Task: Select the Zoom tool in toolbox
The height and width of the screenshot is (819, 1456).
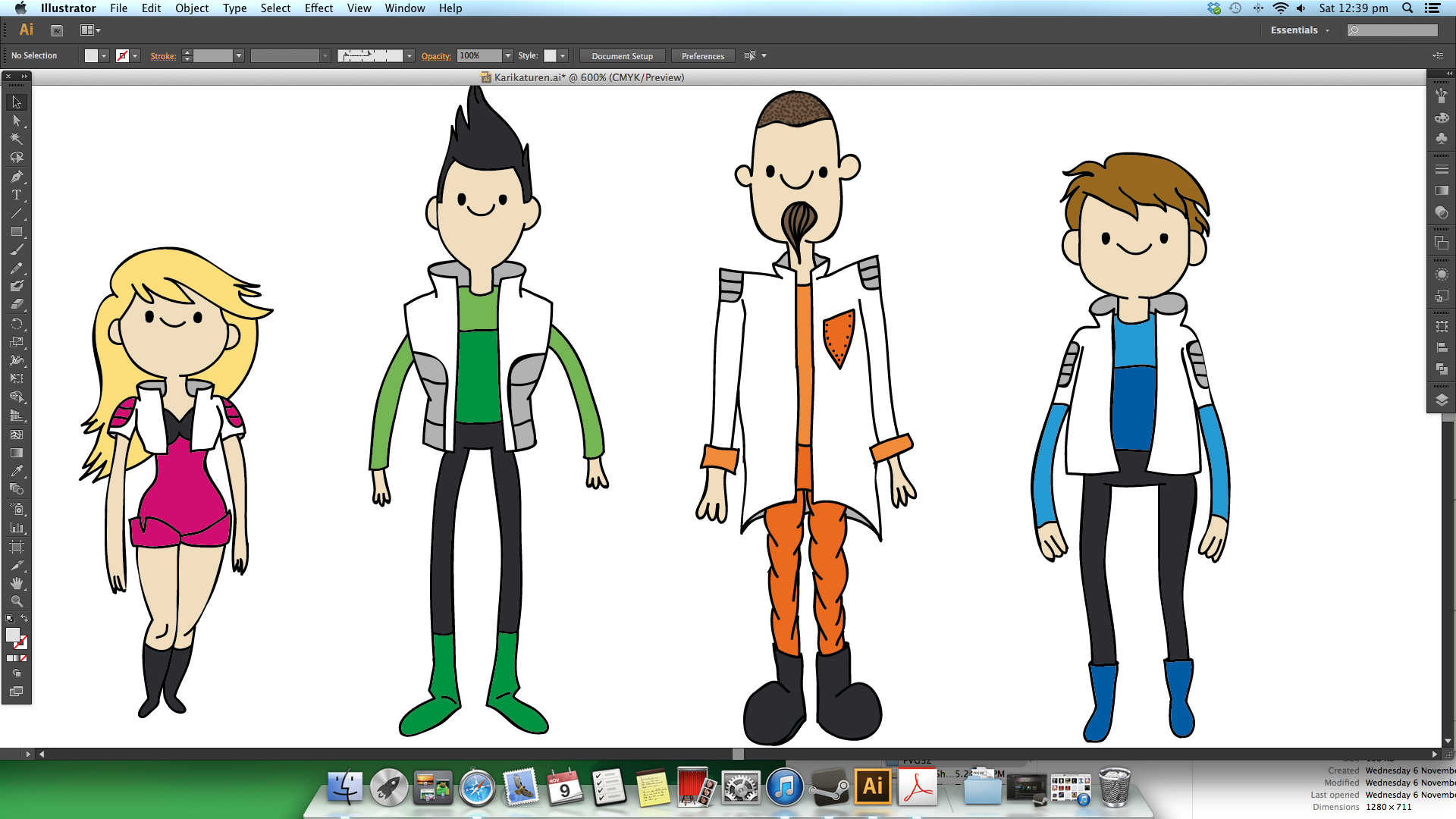Action: coord(16,601)
